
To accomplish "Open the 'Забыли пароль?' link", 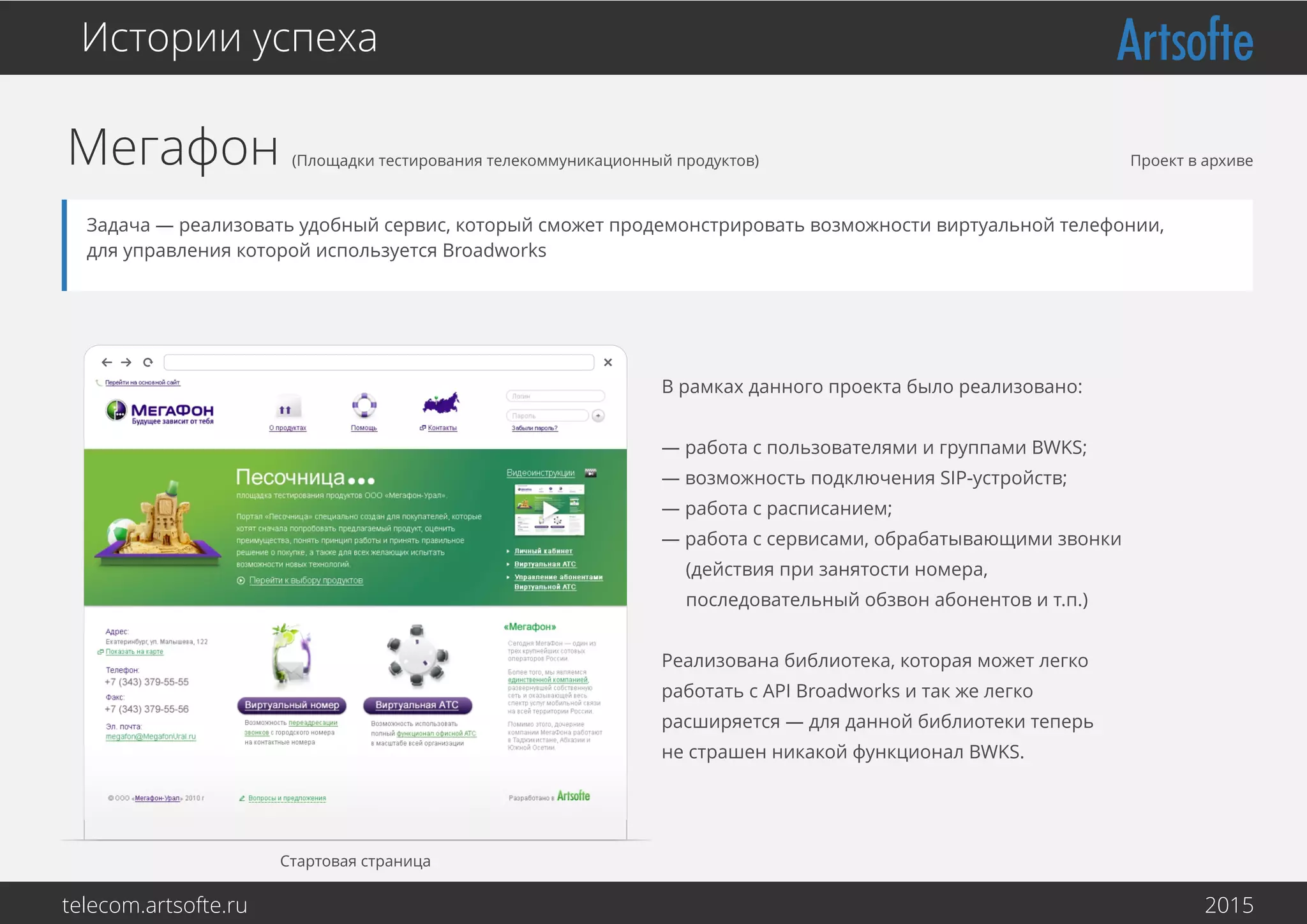I will [x=535, y=428].
